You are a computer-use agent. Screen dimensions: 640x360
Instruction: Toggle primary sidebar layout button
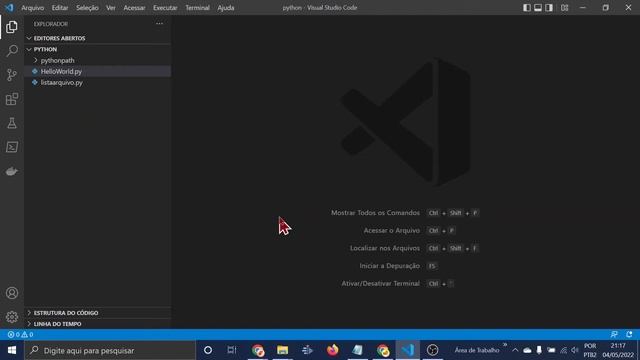[527, 8]
